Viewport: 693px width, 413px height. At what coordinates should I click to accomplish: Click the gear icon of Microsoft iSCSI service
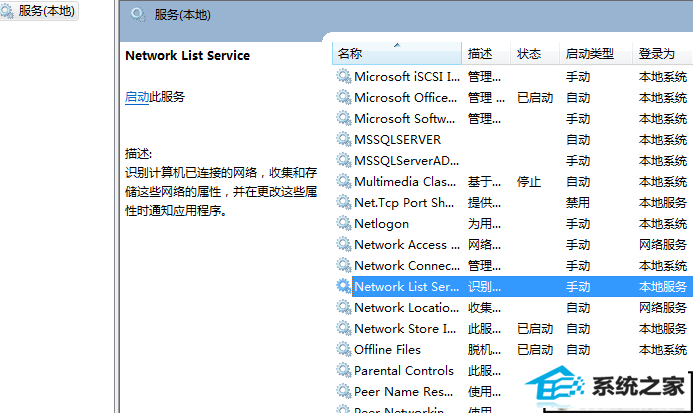click(343, 76)
